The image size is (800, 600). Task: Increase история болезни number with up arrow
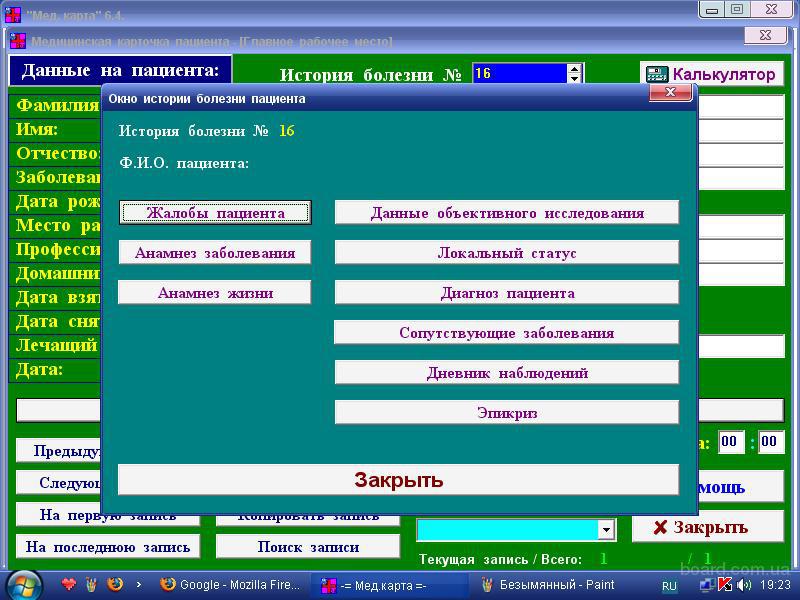(x=574, y=69)
